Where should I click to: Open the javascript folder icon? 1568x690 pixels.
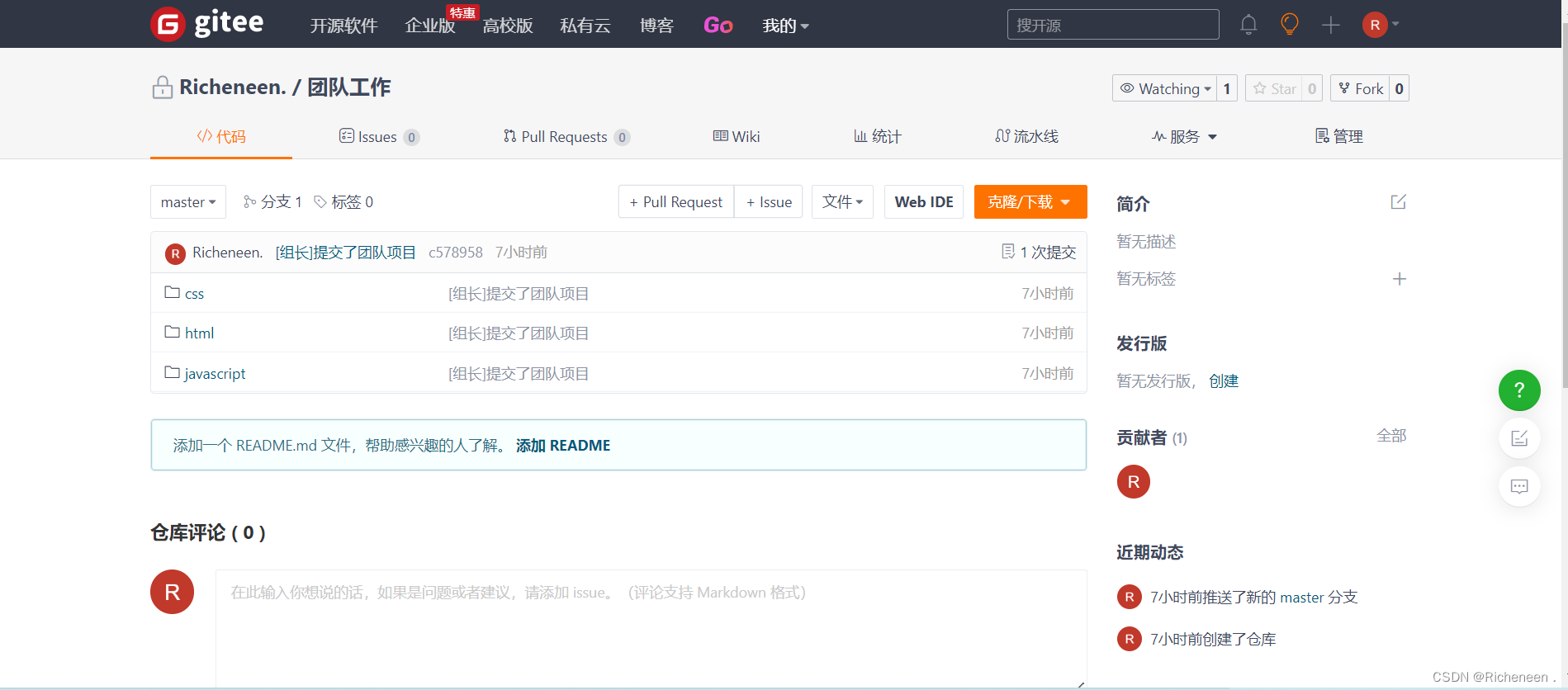tap(172, 372)
